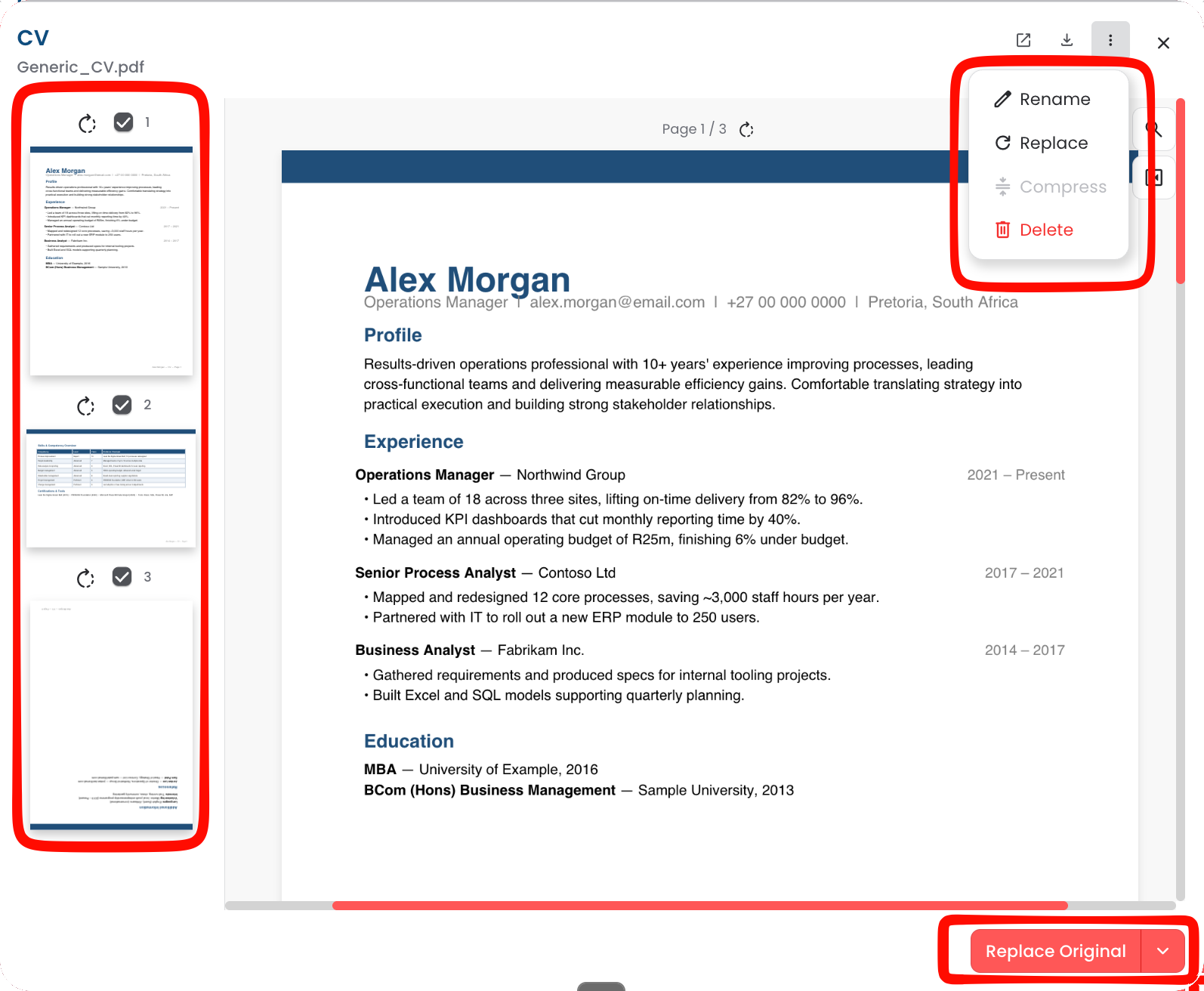
Task: Choose Replace from the menu
Action: point(1048,143)
